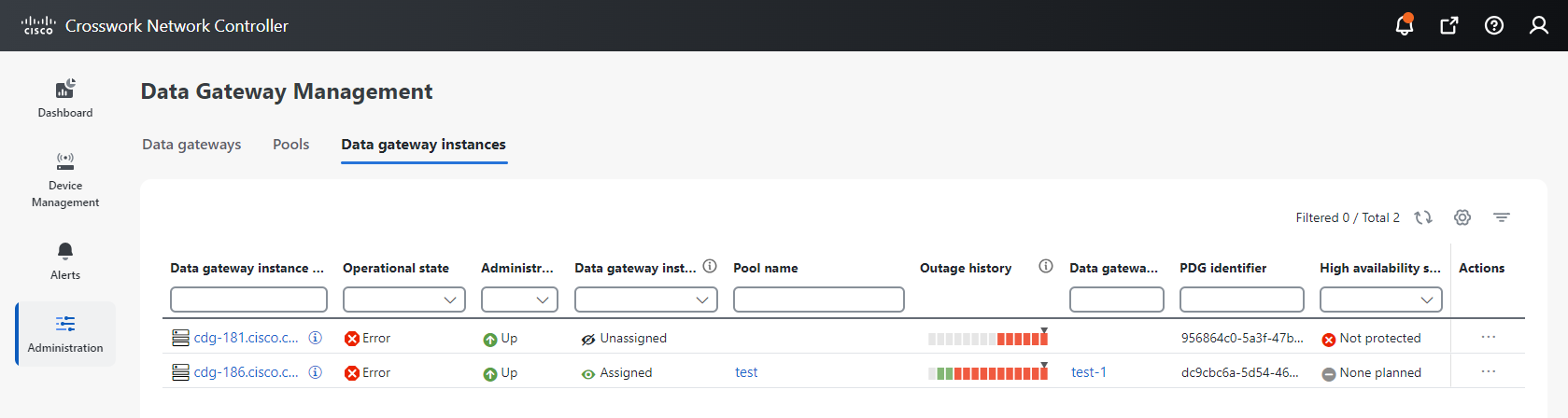Click PDG value dc9cbc6a-5d54-46...
The image size is (1568, 418).
pos(1240,372)
